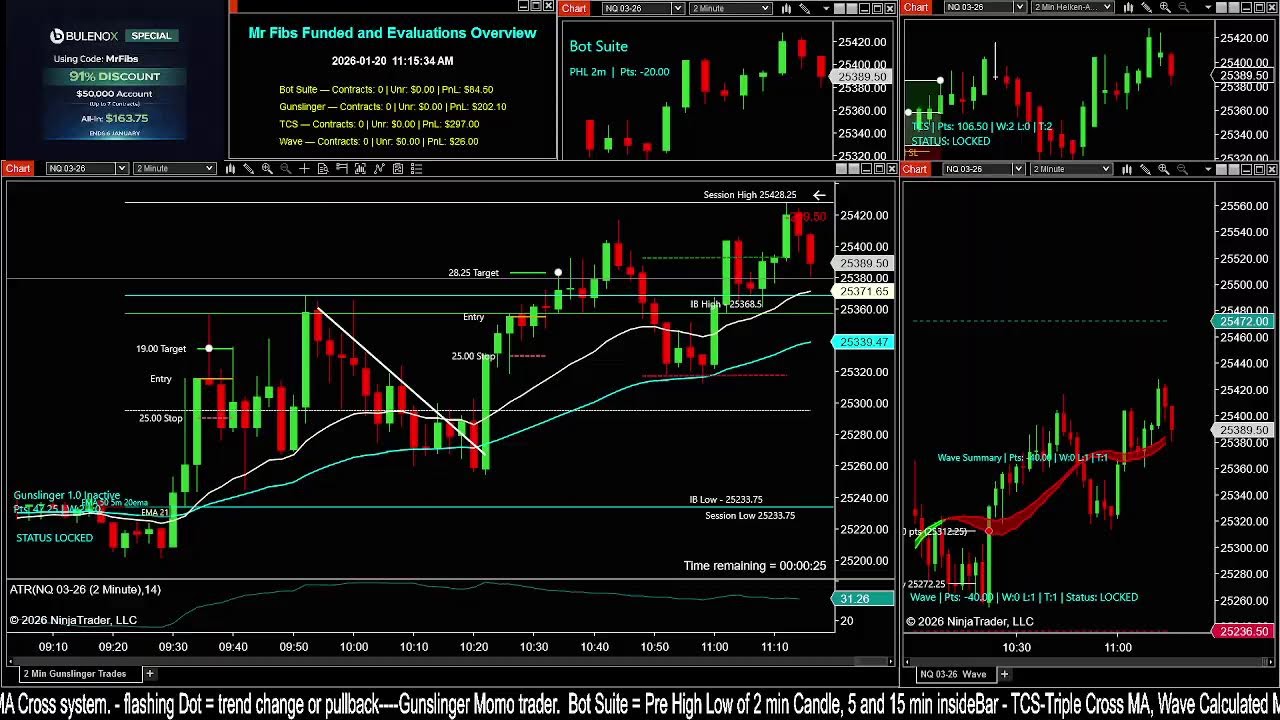Toggle instrument link square on main chart window

pyautogui.click(x=841, y=168)
